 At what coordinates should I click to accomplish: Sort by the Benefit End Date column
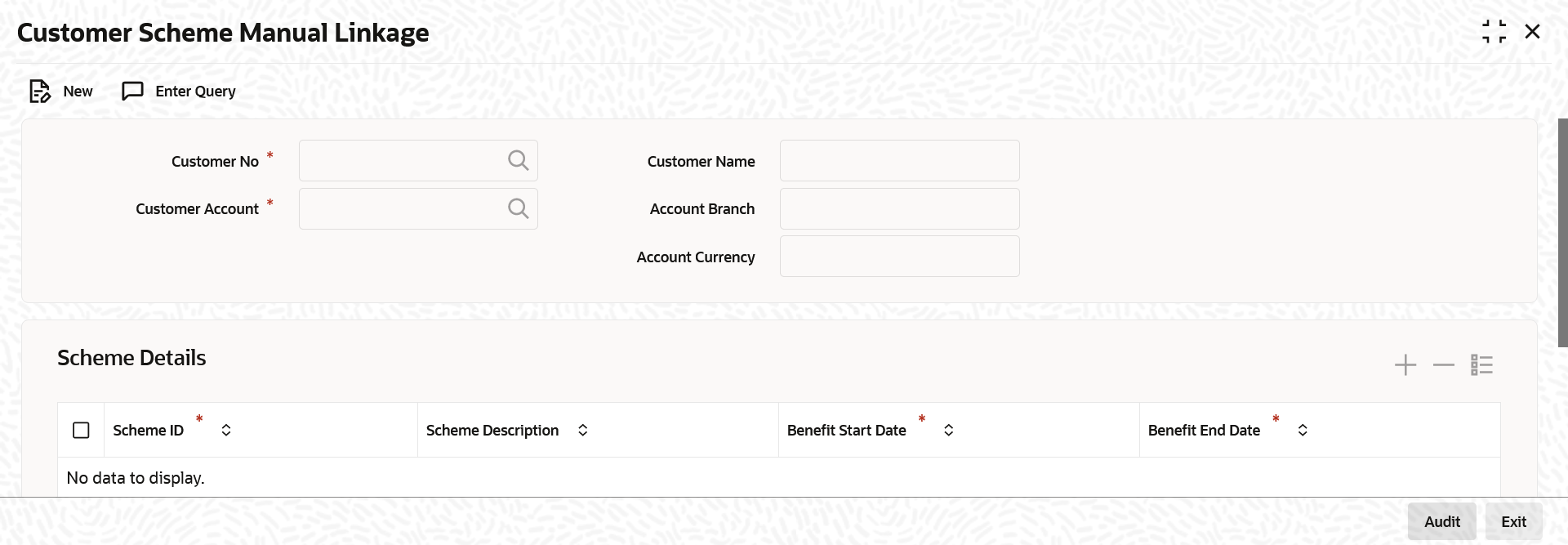point(1303,430)
